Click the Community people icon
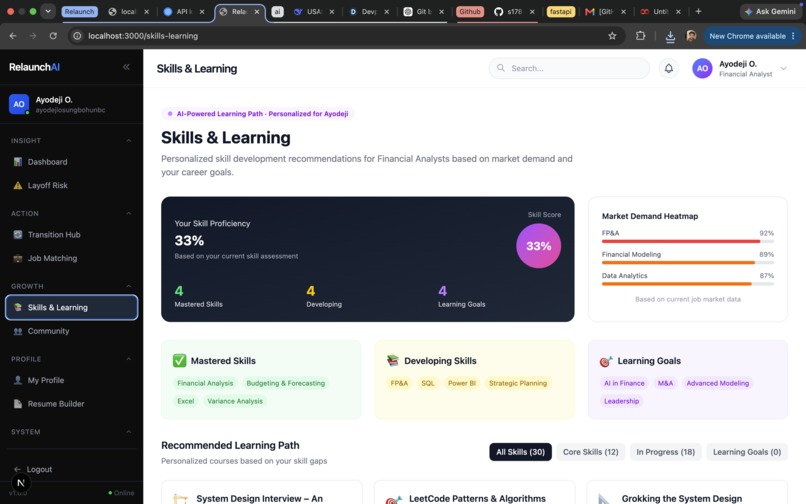The image size is (806, 504). [x=17, y=331]
